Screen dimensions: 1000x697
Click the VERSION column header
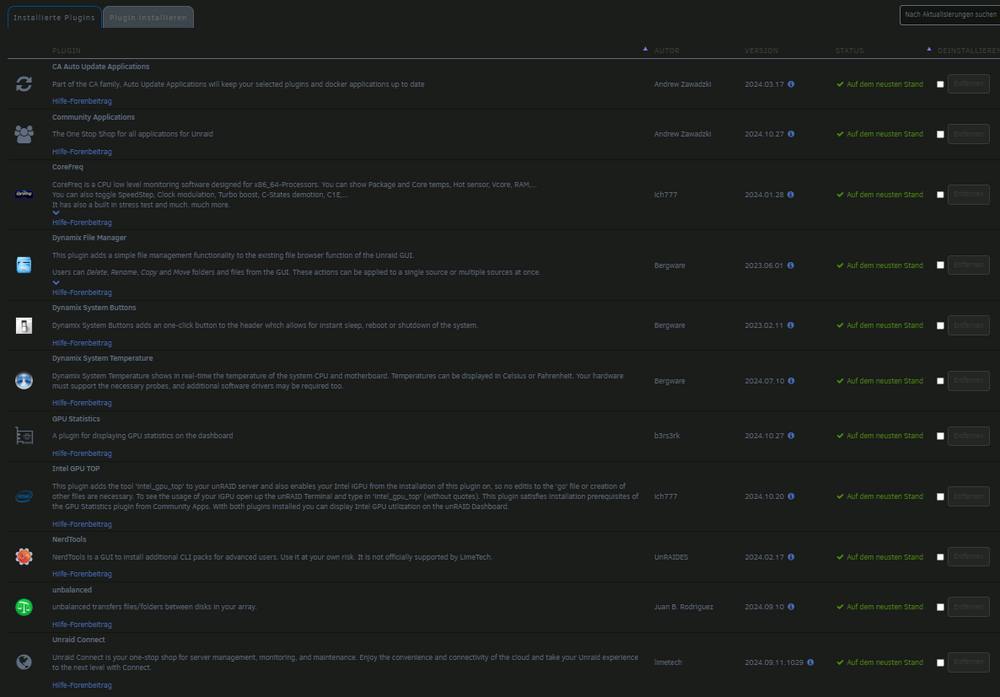pyautogui.click(x=761, y=50)
